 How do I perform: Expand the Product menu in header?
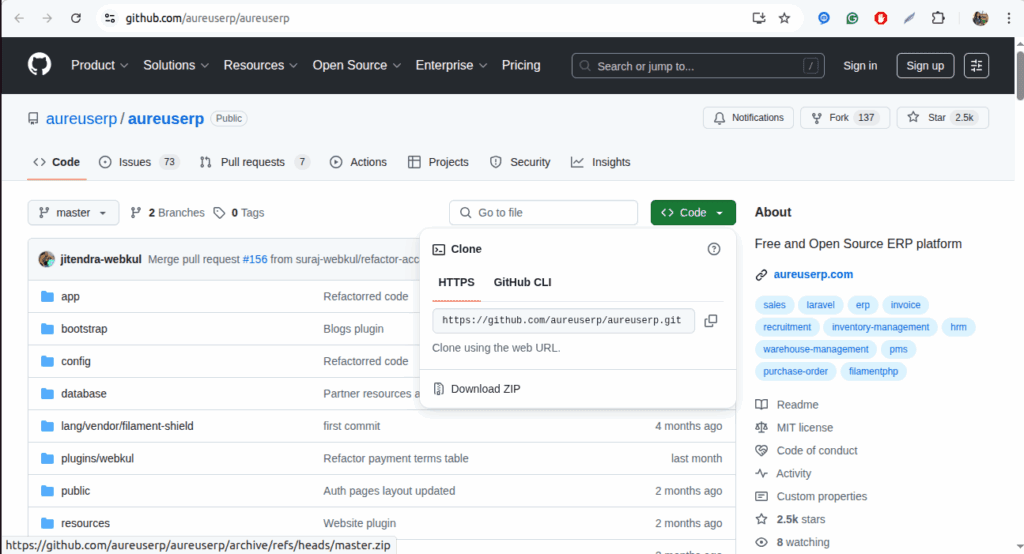[99, 65]
